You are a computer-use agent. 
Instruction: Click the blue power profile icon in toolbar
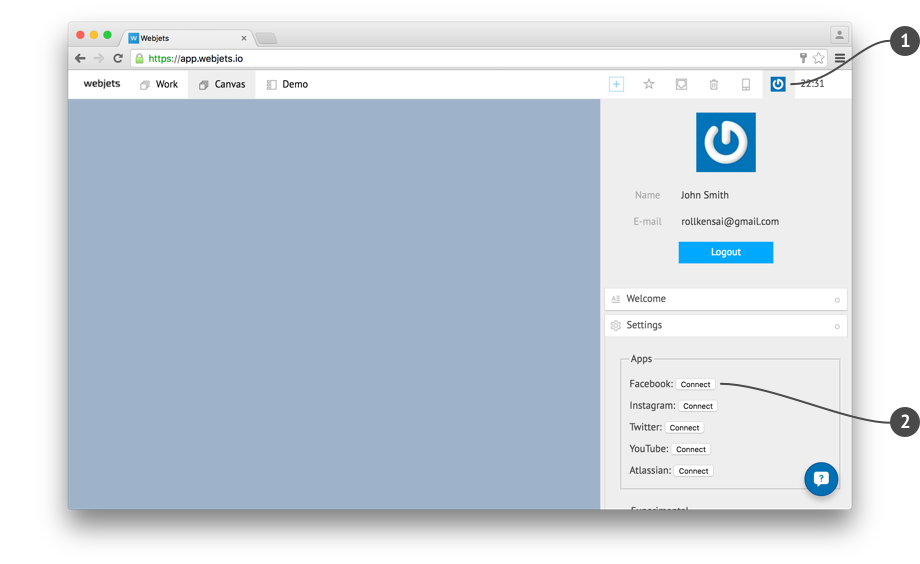click(x=778, y=85)
